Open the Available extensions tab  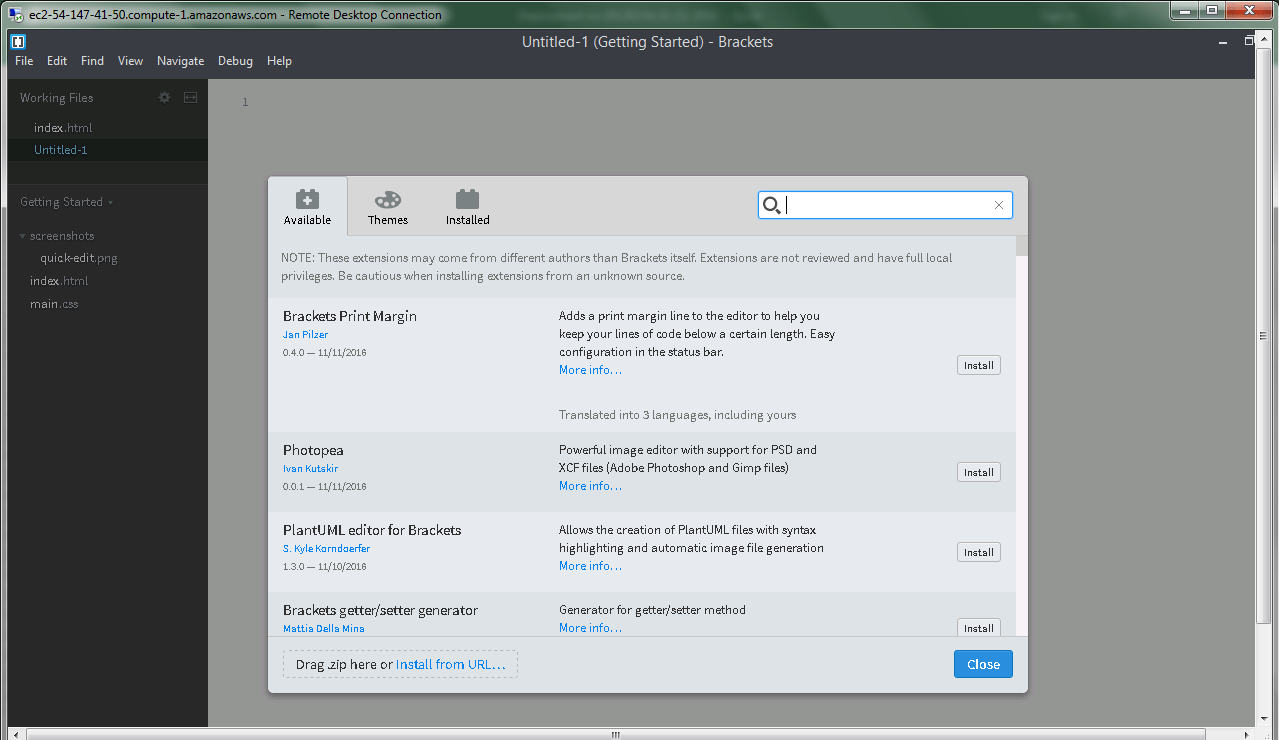point(307,207)
